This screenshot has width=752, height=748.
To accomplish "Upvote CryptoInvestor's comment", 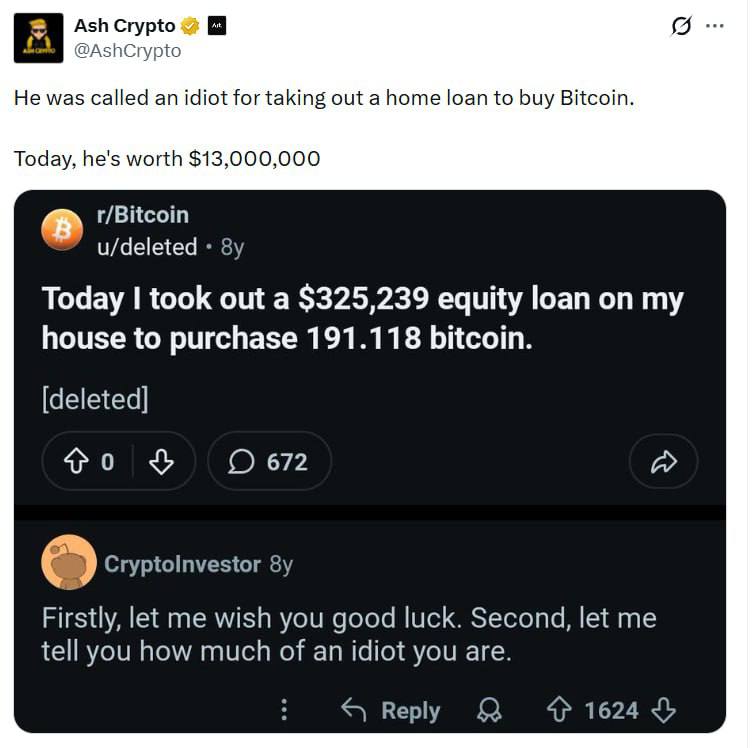I will [x=559, y=710].
